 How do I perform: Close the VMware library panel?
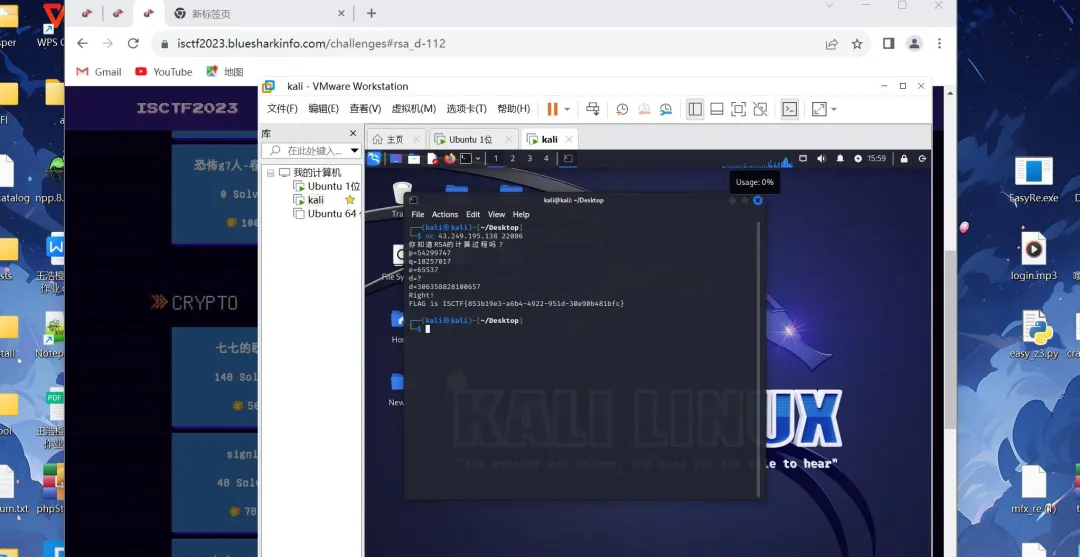[353, 134]
